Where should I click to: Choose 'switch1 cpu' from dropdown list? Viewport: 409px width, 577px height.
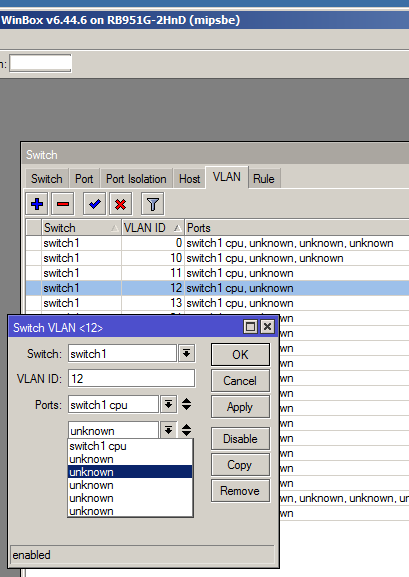(130, 446)
